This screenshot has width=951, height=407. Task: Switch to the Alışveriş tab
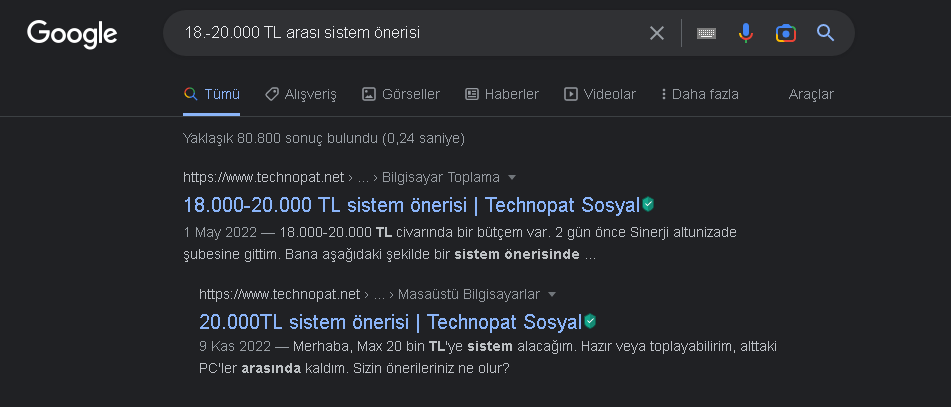click(x=300, y=94)
